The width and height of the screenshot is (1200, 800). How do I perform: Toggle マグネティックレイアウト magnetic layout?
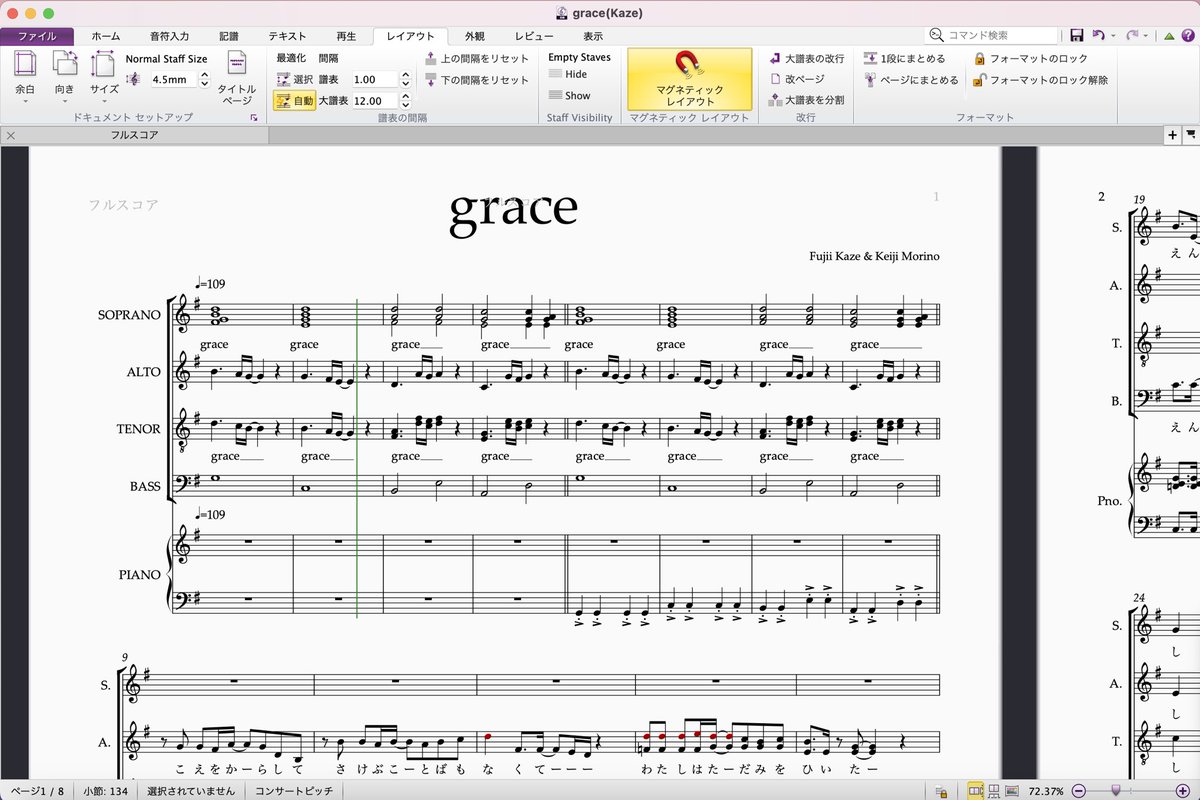(690, 79)
